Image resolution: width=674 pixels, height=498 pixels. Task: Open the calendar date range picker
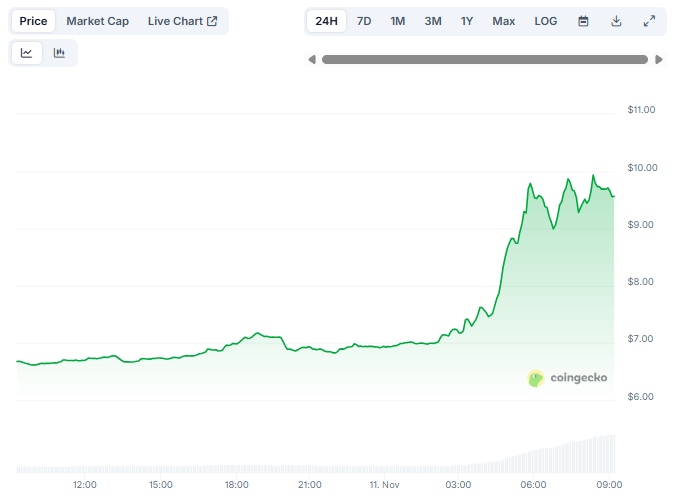[583, 21]
